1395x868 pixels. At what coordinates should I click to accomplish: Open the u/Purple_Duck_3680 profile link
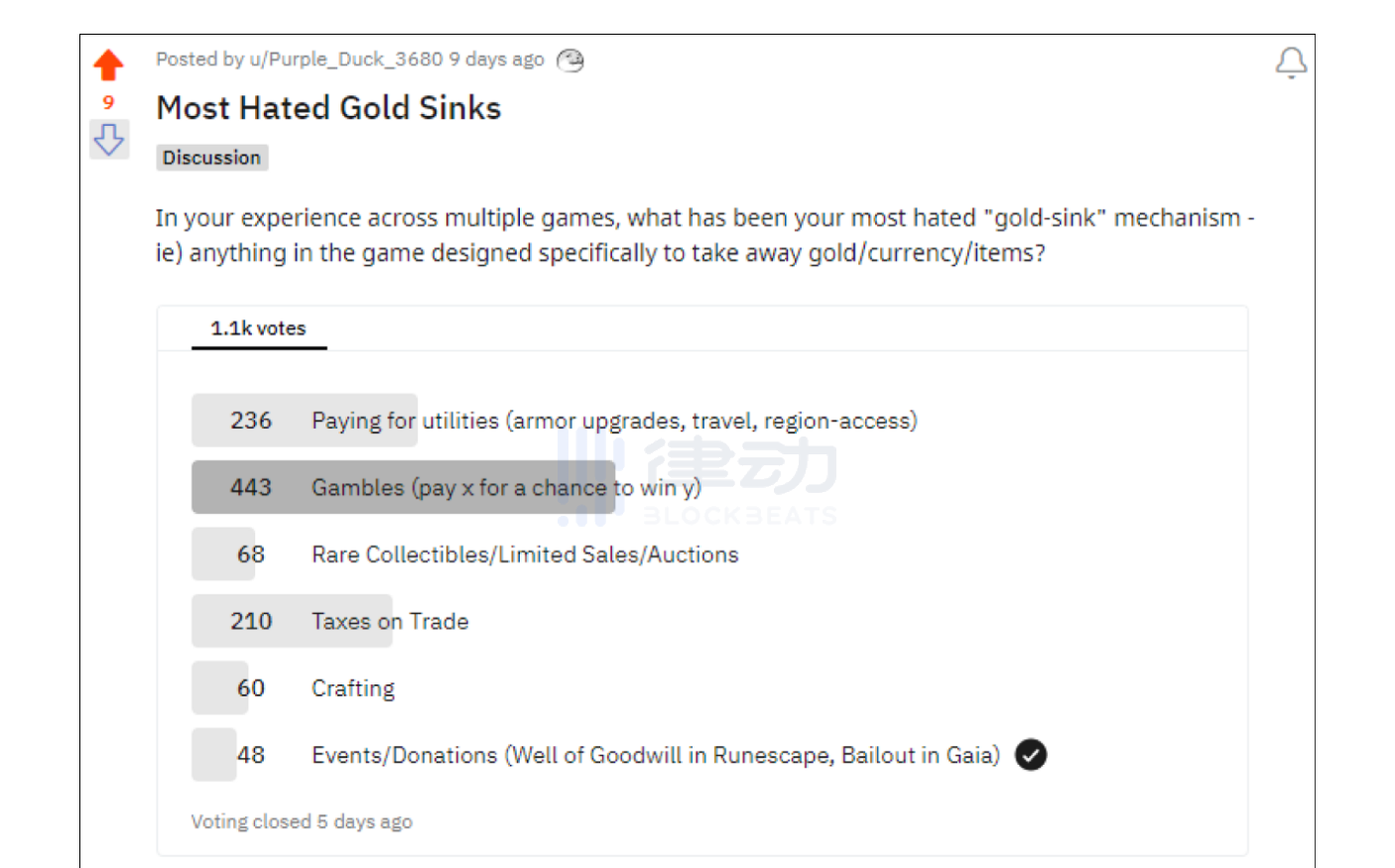point(346,60)
